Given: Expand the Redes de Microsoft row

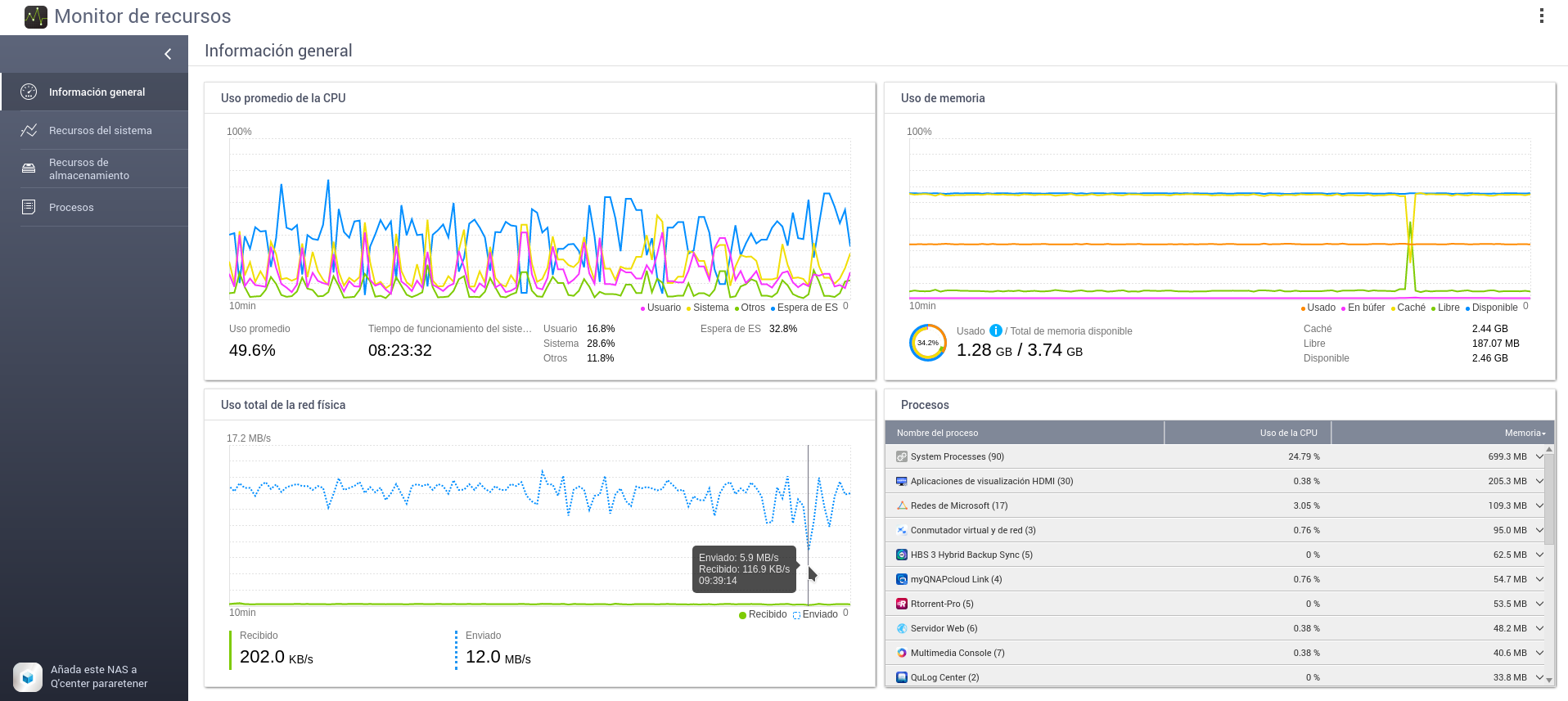Looking at the screenshot, I should [1539, 506].
